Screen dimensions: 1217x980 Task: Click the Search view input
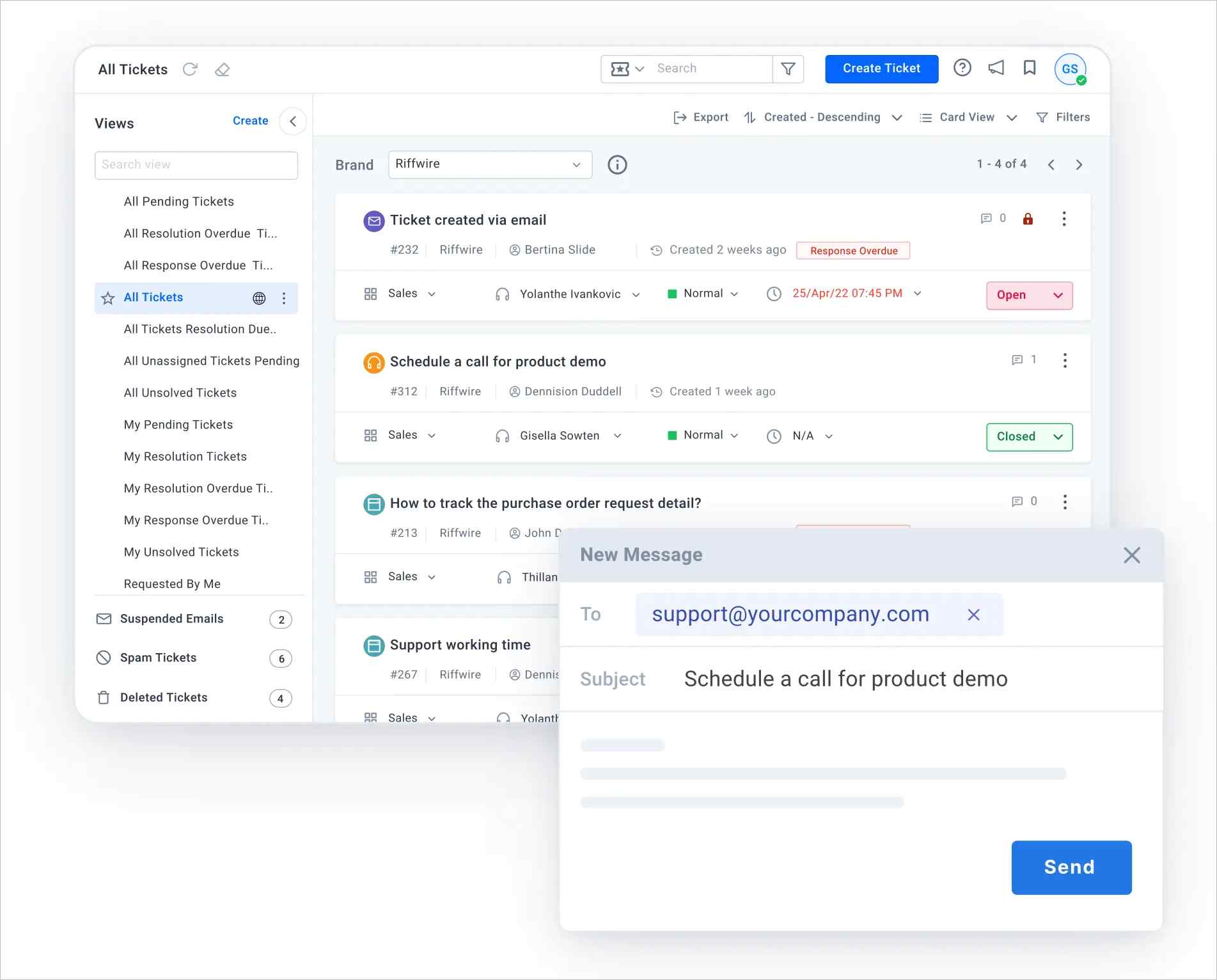pos(196,165)
